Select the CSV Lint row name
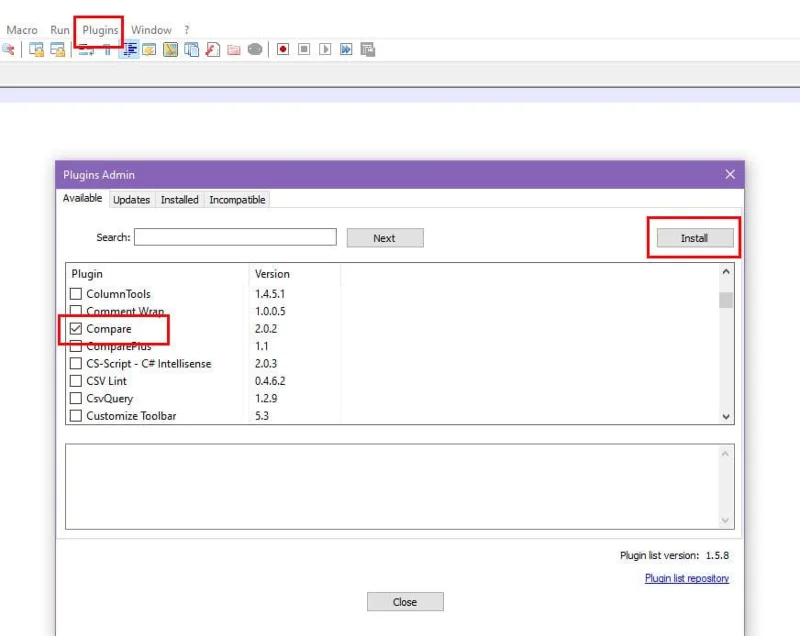Screen dimensions: 800x636 pos(107,380)
